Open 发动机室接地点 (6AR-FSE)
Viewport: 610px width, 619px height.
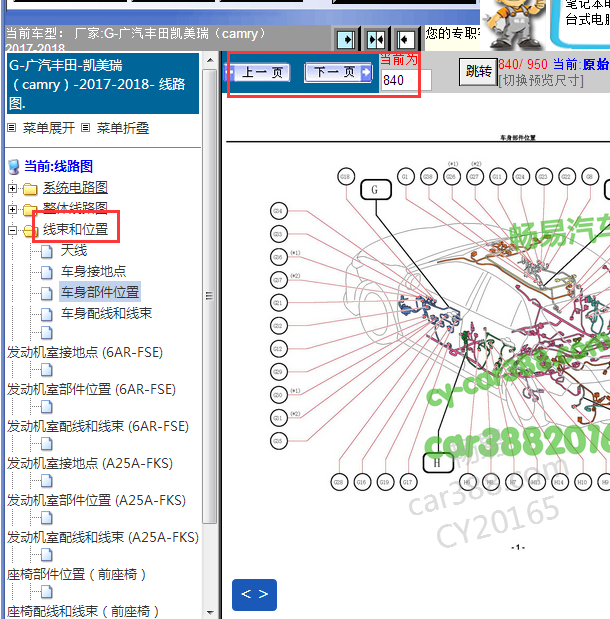[85, 352]
